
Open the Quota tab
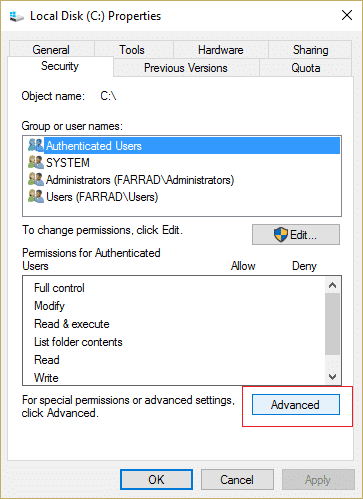click(x=306, y=68)
